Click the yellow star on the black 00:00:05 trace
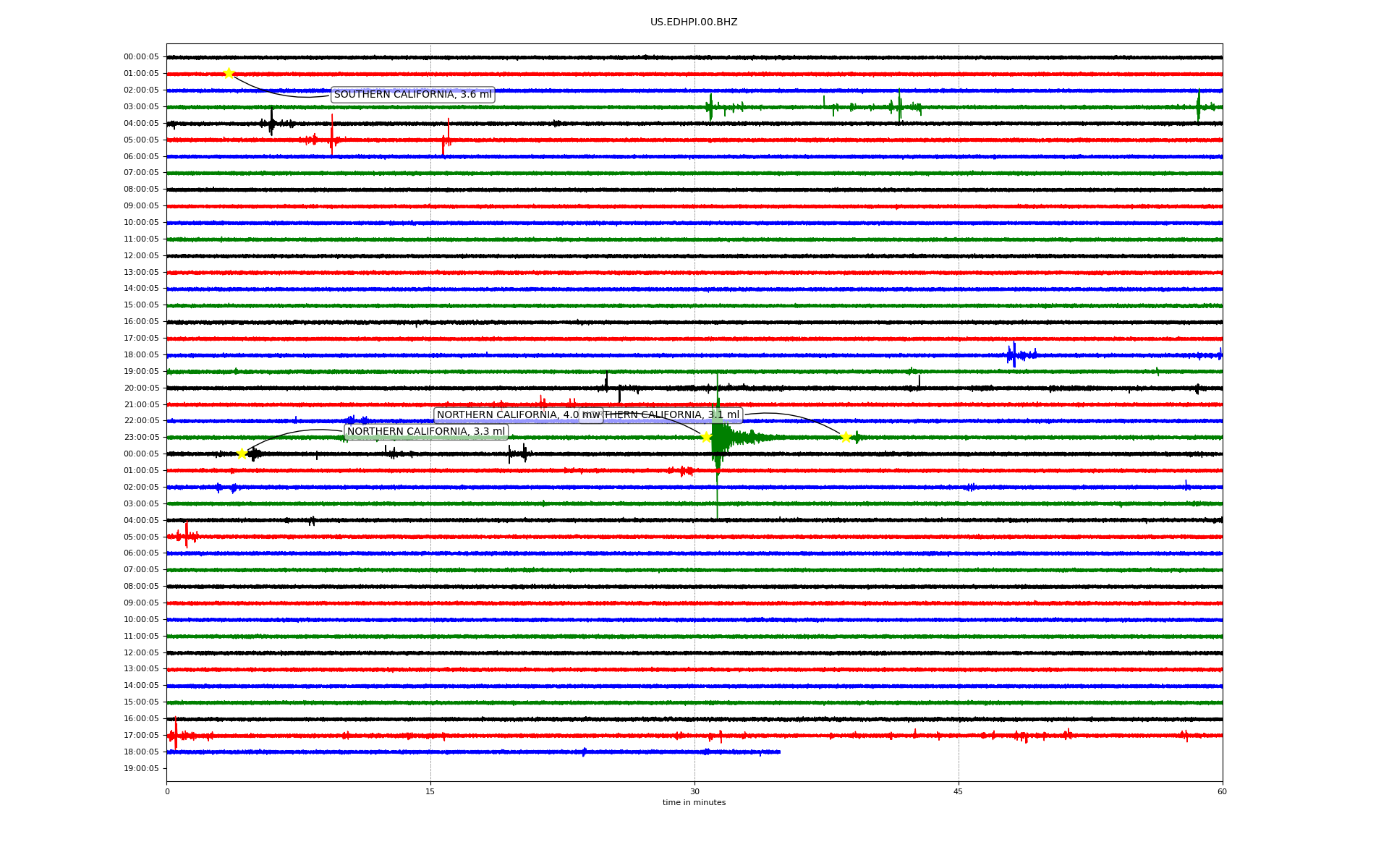This screenshot has height=868, width=1389. (x=242, y=454)
